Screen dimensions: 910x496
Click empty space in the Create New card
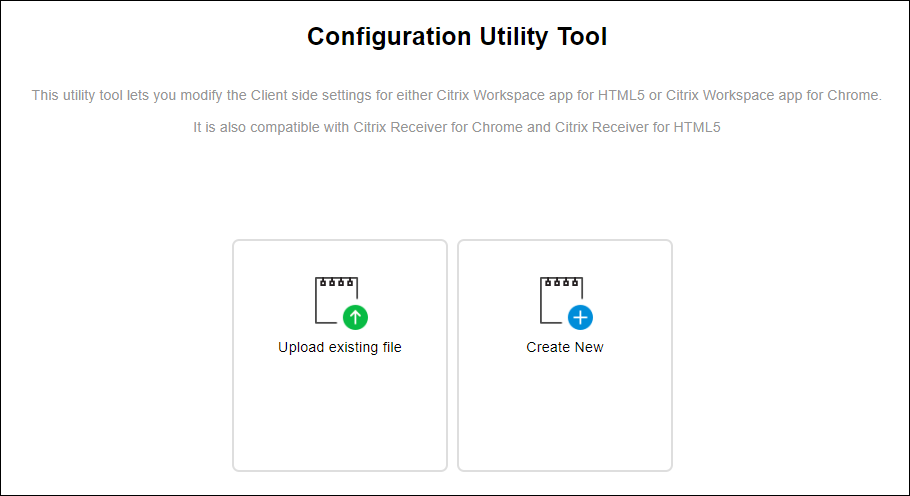point(565,415)
